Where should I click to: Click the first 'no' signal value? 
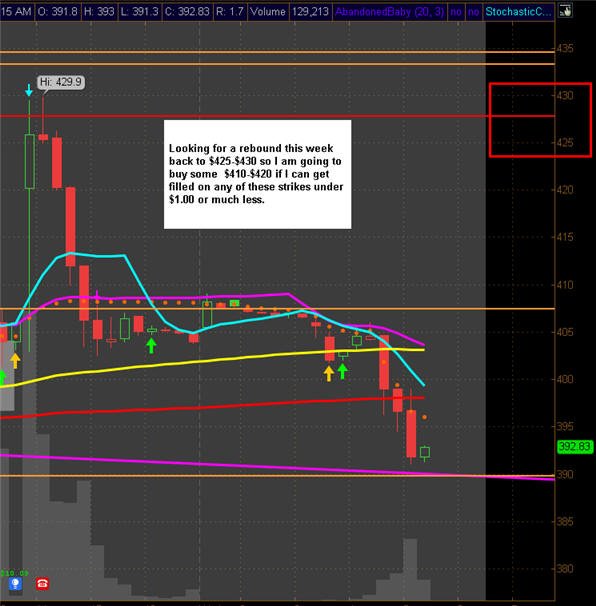pos(456,12)
